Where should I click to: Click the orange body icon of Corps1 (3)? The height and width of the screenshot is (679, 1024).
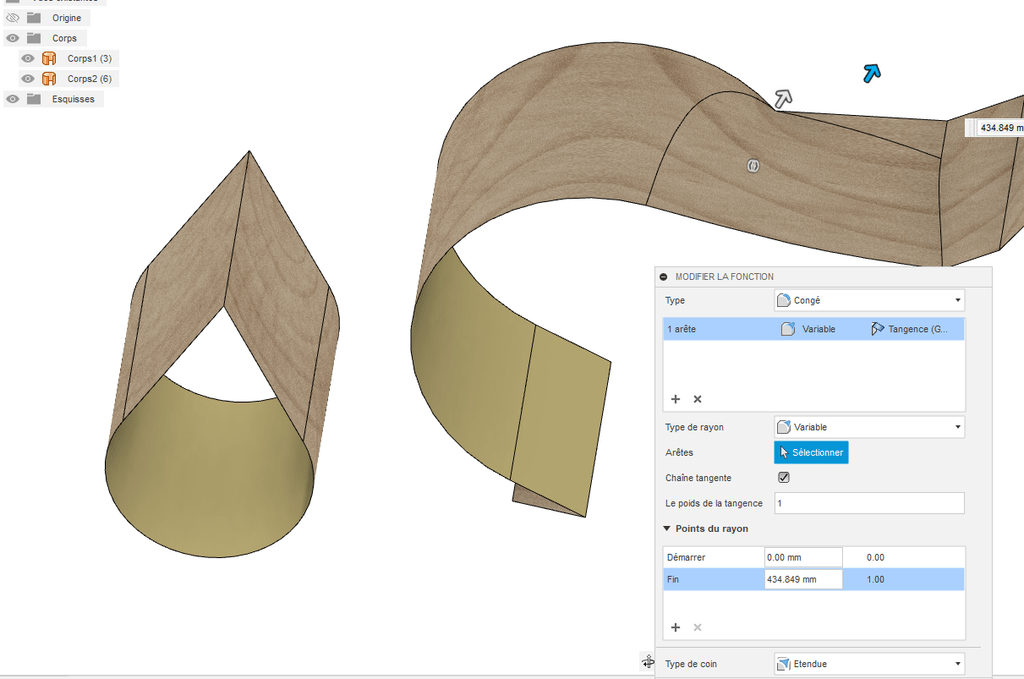49,58
